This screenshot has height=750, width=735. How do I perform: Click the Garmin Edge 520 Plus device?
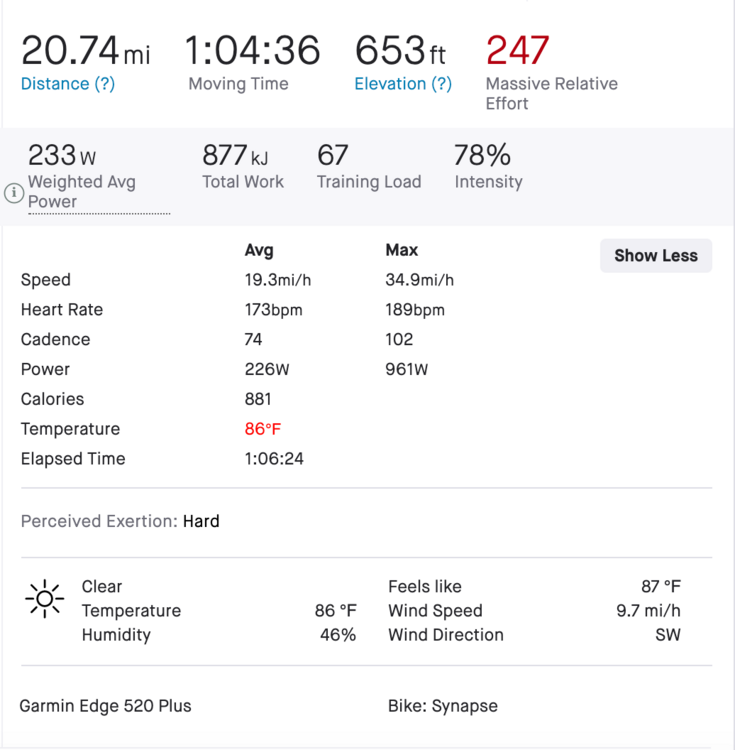105,706
